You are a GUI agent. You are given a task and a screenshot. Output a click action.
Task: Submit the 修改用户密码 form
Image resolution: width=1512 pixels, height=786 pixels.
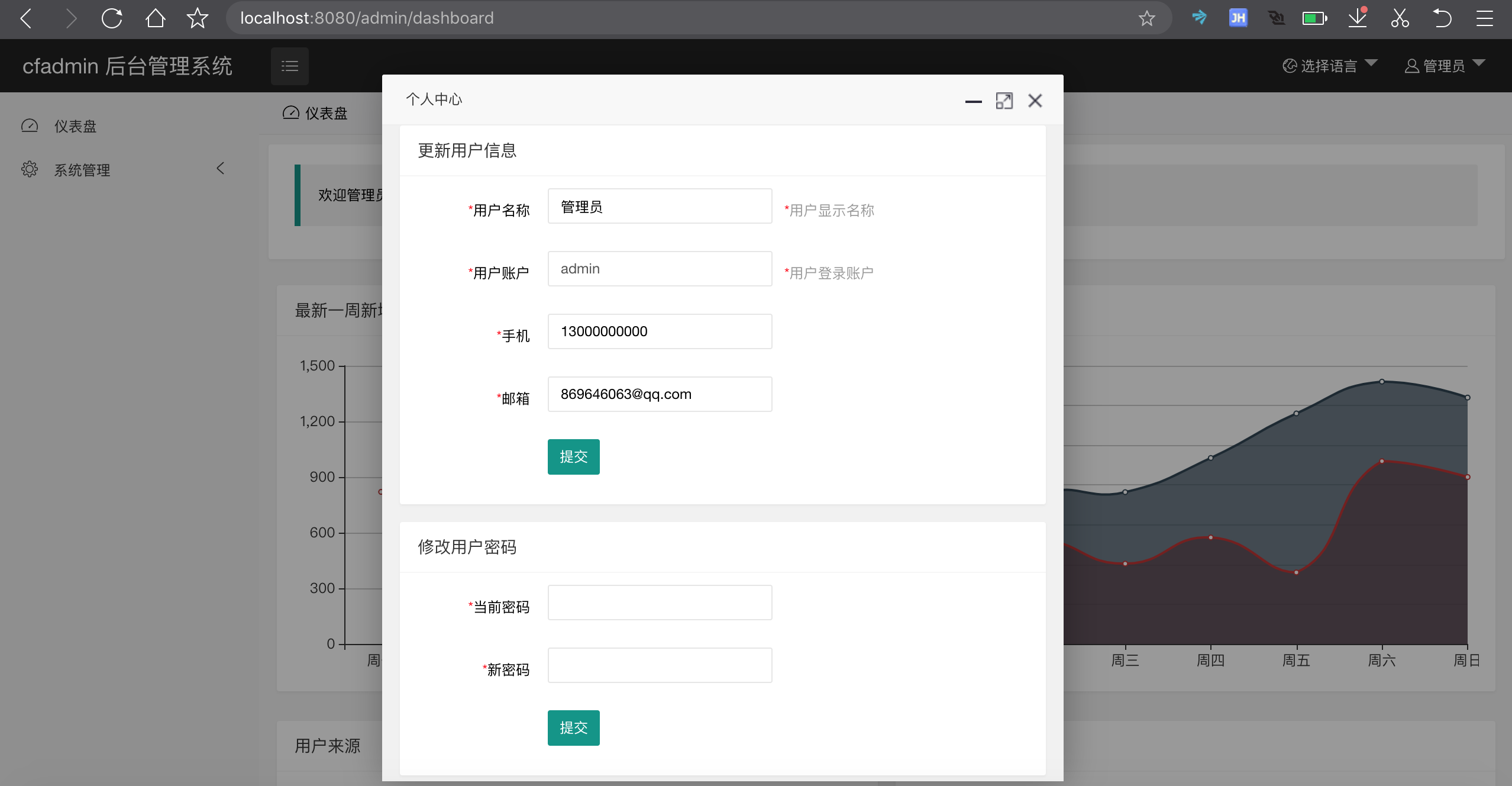point(573,727)
